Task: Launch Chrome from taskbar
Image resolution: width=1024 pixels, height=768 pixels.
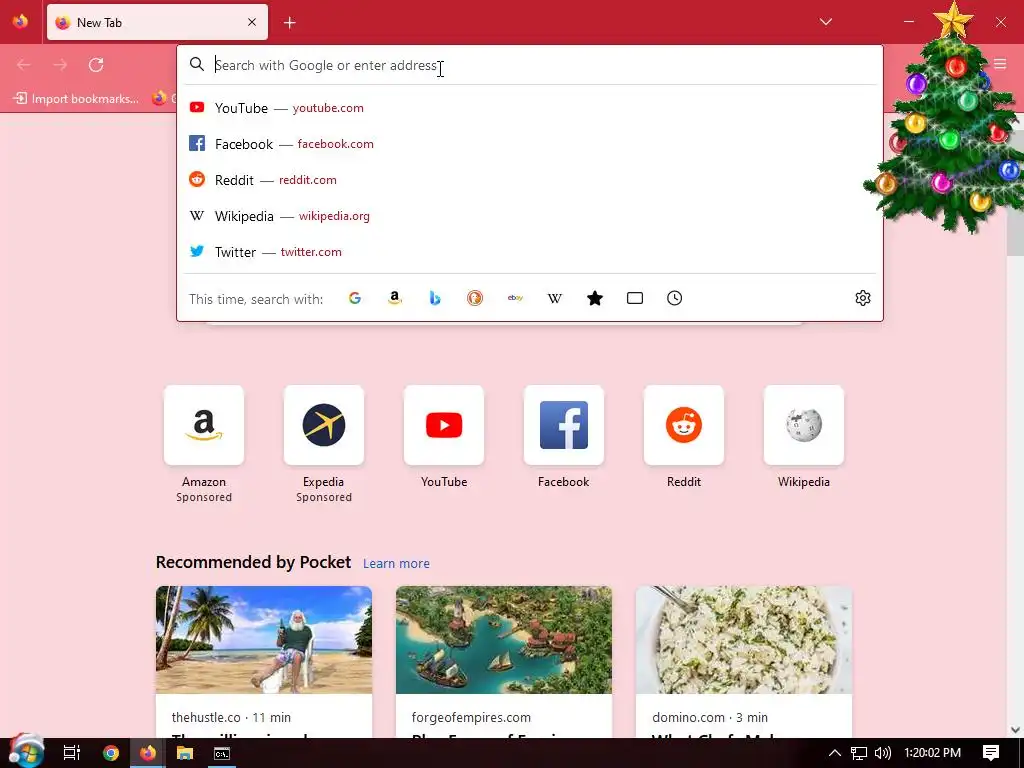Action: (111, 753)
